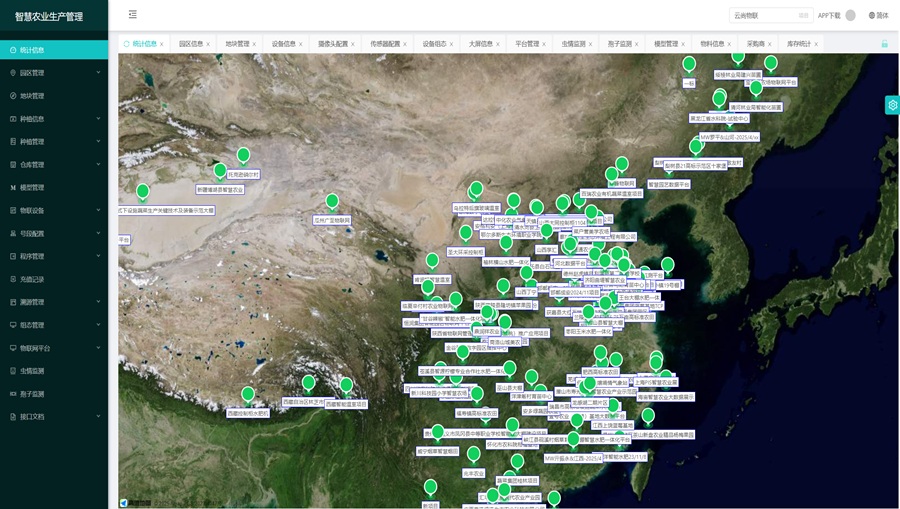Close the 库存统计 tab
This screenshot has width=900, height=509.
coord(817,44)
